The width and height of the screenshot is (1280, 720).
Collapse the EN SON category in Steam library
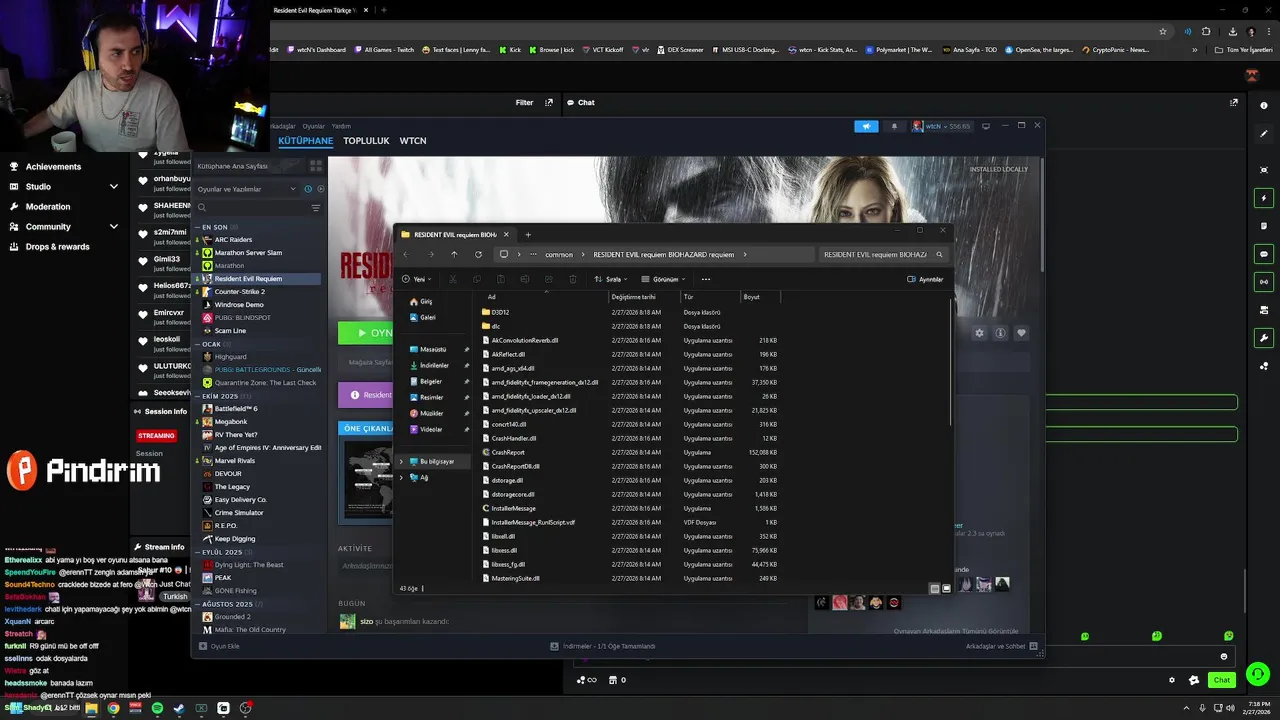click(198, 228)
